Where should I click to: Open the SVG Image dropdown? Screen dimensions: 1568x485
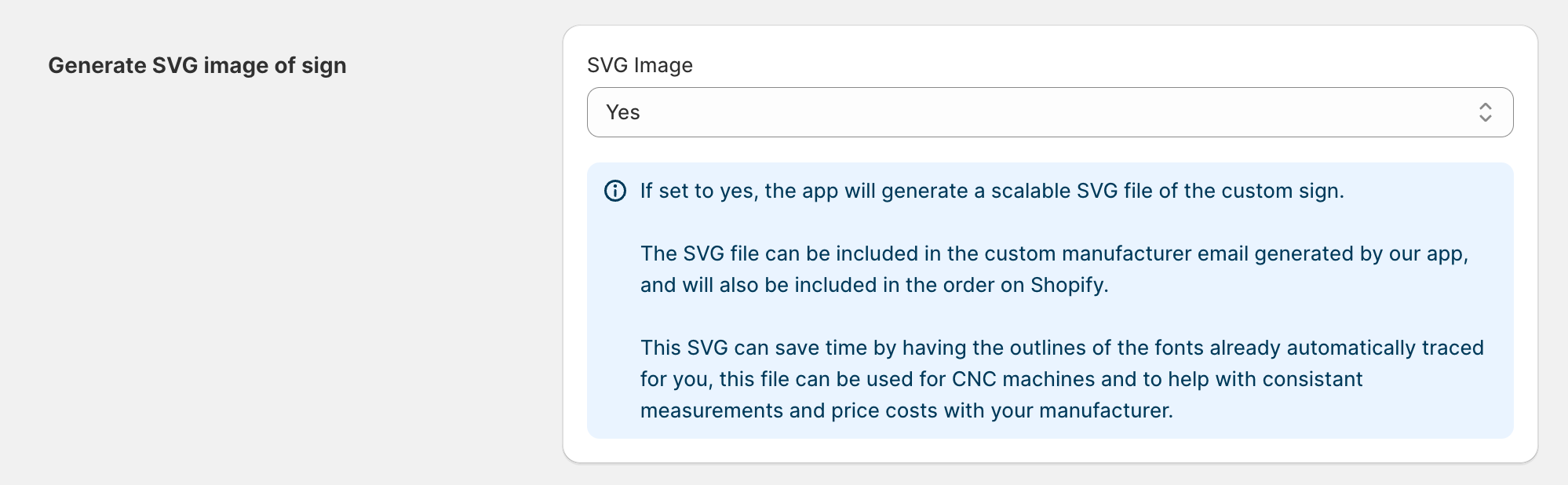click(1049, 112)
